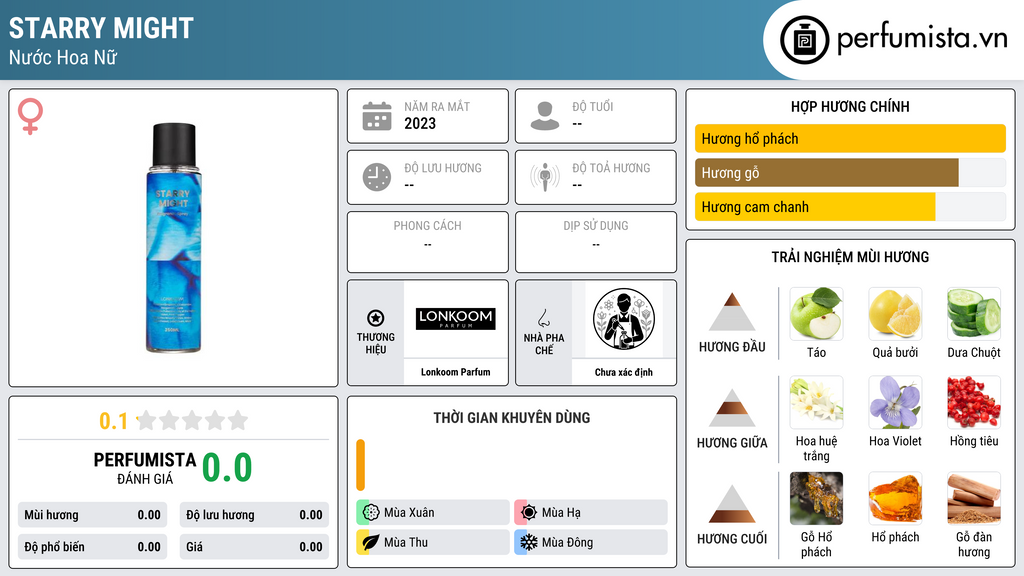
Task: Click the Chưa xác định perfumer label
Action: pos(624,372)
